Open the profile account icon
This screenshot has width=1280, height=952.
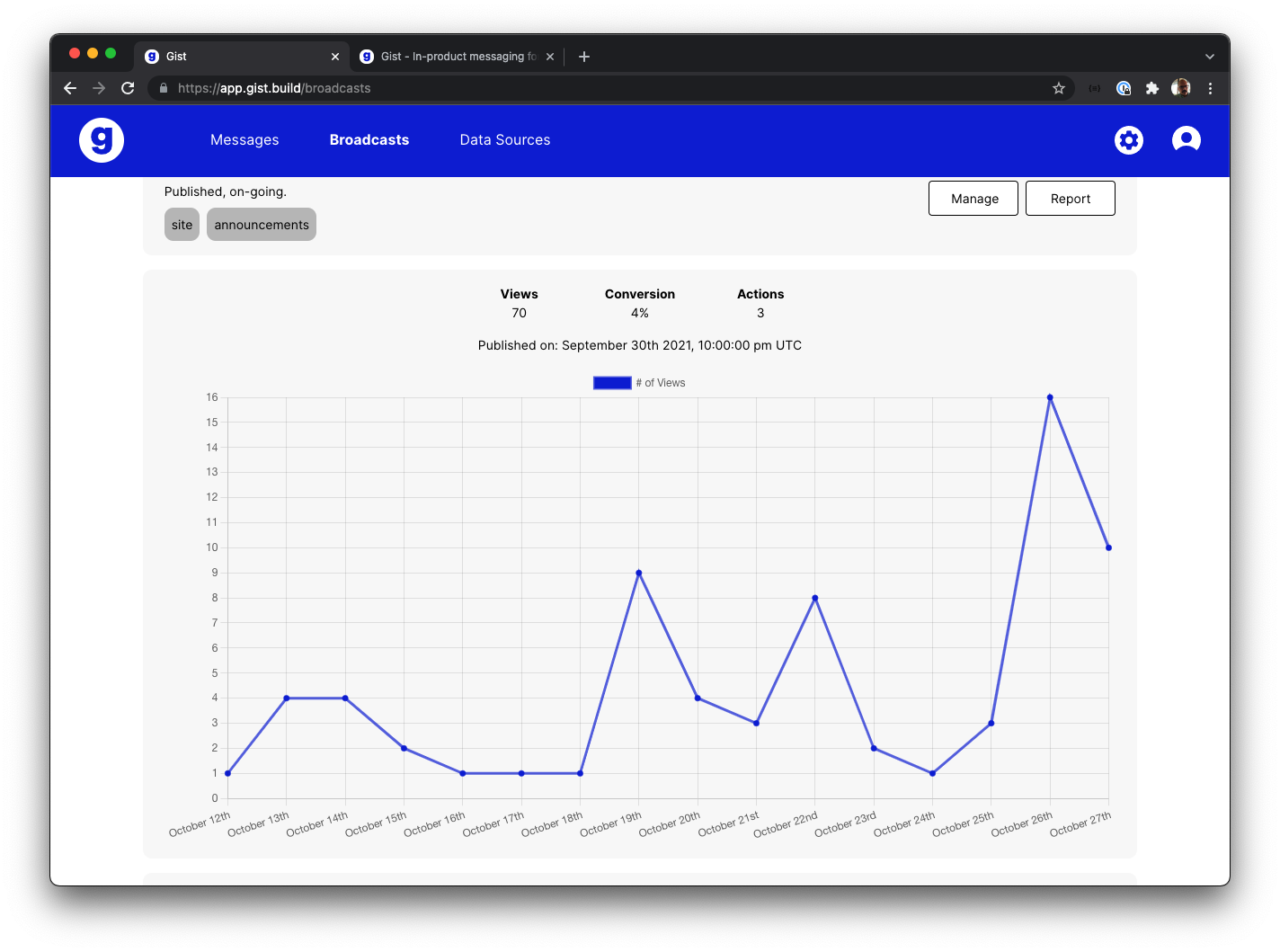click(1186, 139)
